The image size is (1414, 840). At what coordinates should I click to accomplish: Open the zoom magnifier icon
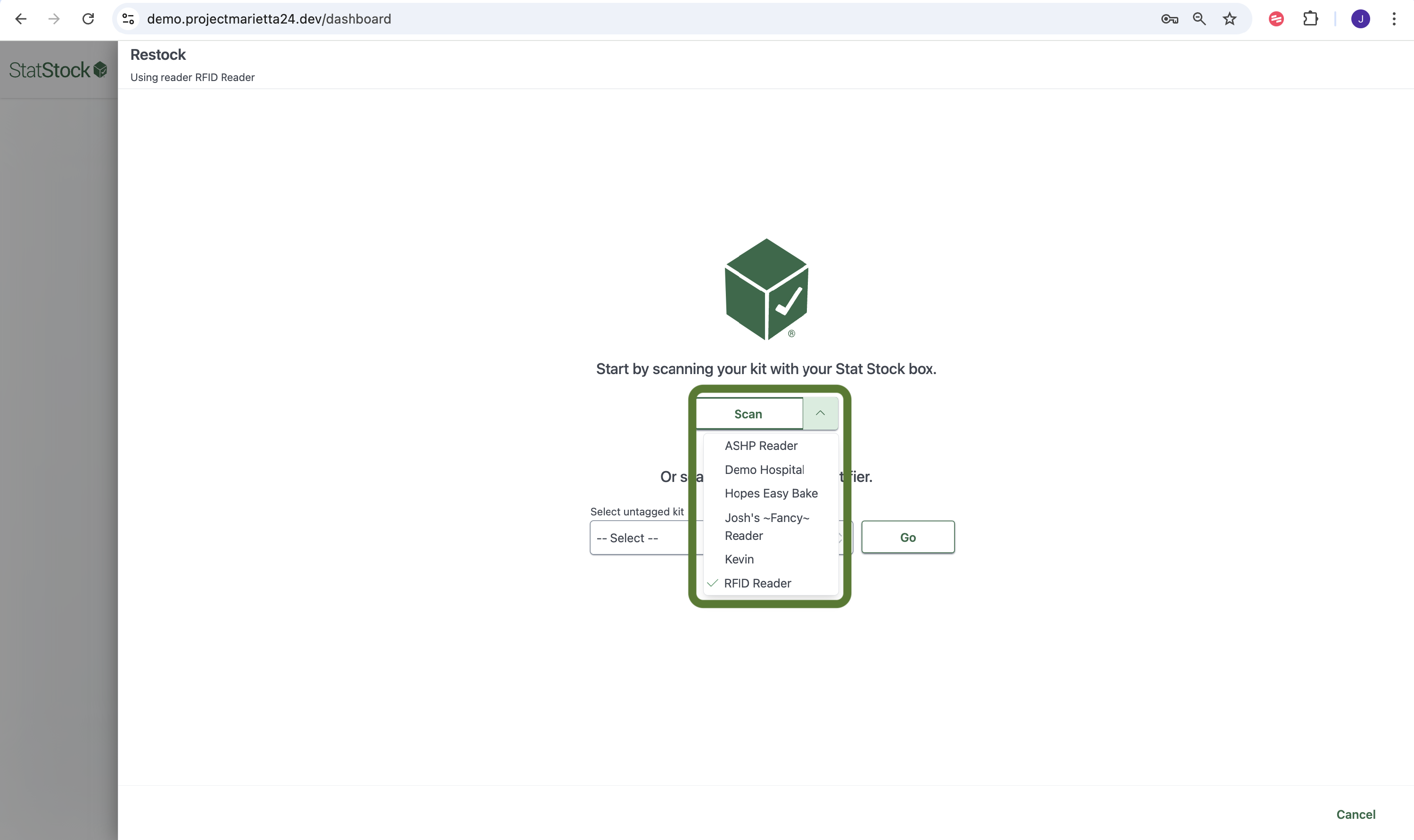(1199, 19)
